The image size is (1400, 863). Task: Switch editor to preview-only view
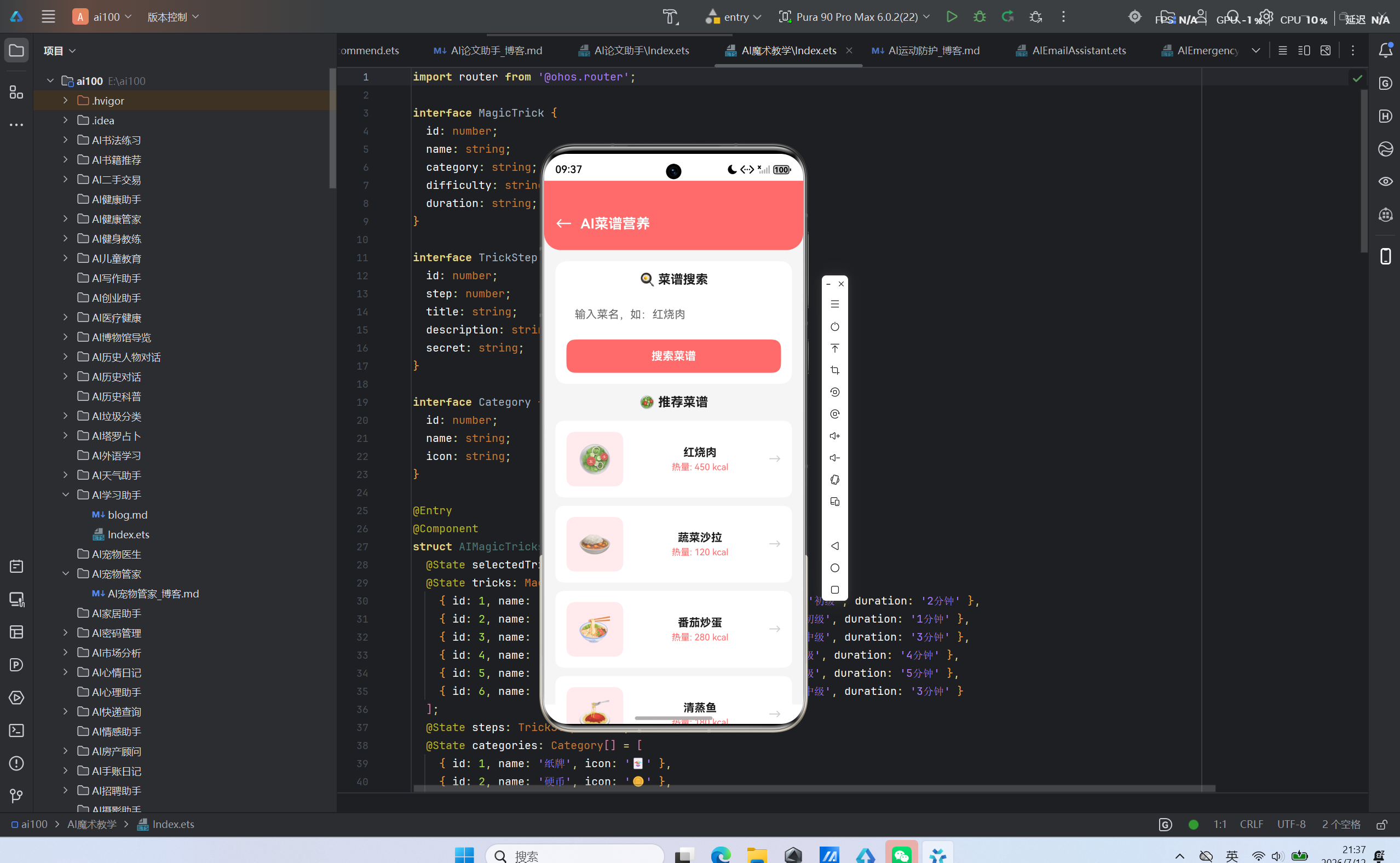coord(1325,50)
